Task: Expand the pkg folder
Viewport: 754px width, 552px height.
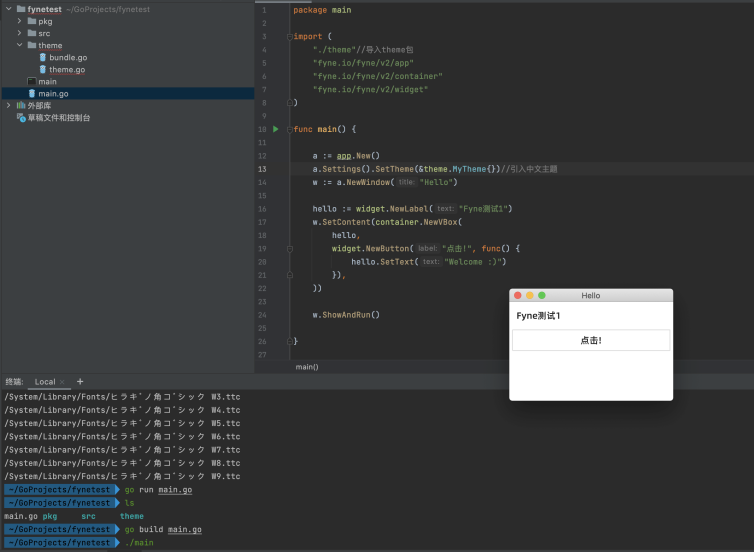Action: [x=20, y=21]
